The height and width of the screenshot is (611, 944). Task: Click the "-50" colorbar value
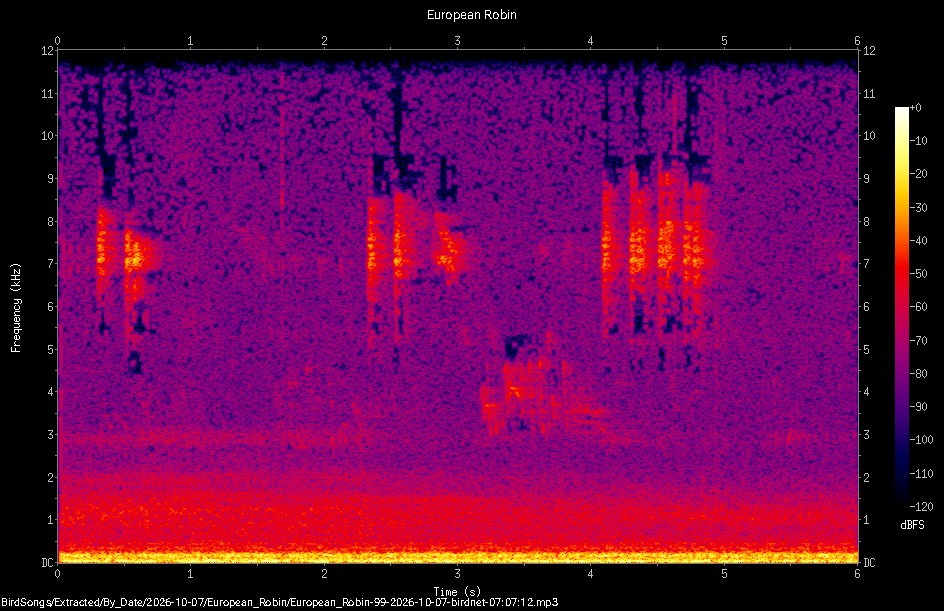[919, 274]
